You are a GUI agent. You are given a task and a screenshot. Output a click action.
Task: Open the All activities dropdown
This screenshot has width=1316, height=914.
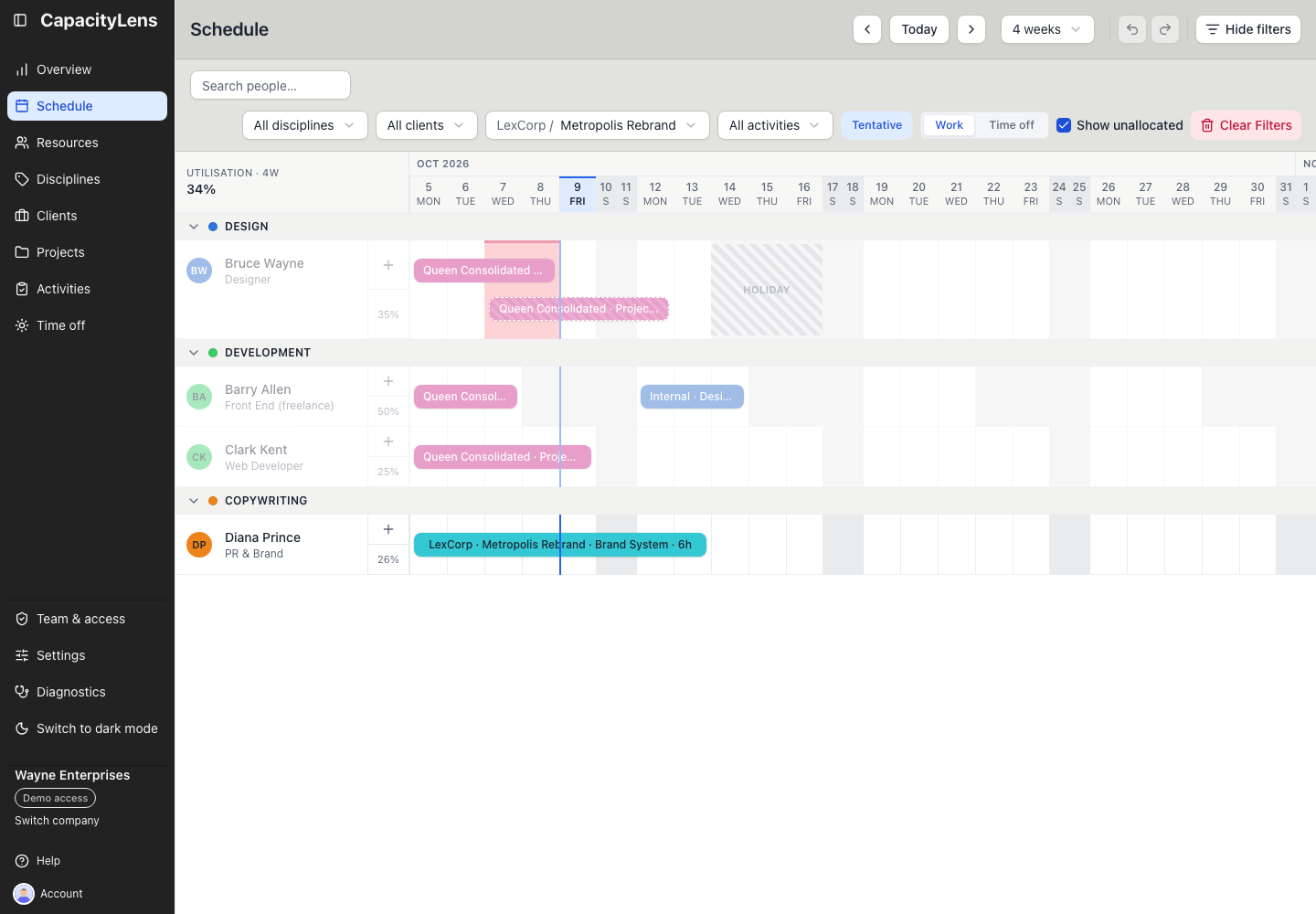coord(775,125)
